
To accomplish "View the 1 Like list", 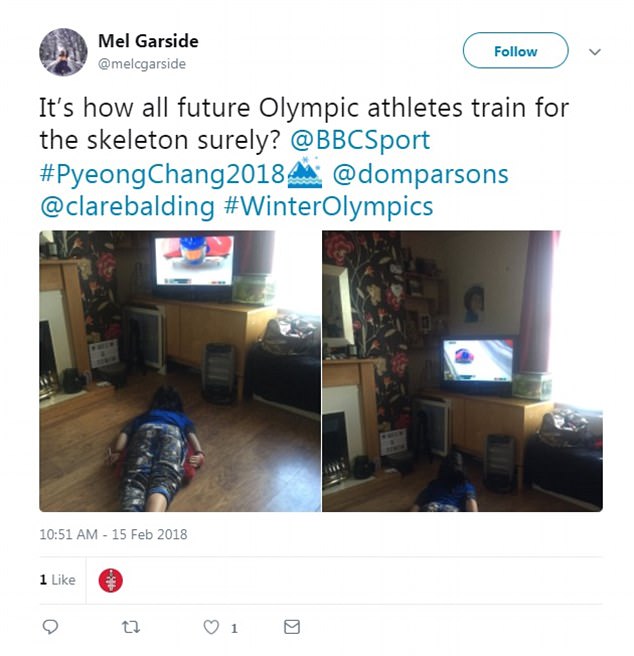I will click(x=57, y=580).
